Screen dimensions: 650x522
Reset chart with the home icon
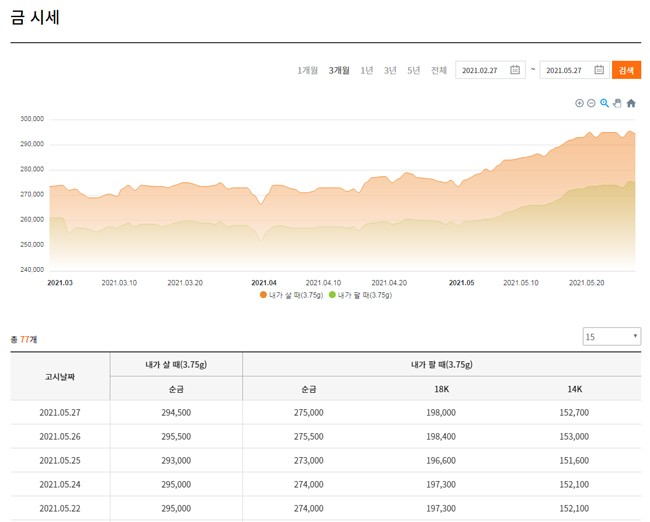point(631,103)
